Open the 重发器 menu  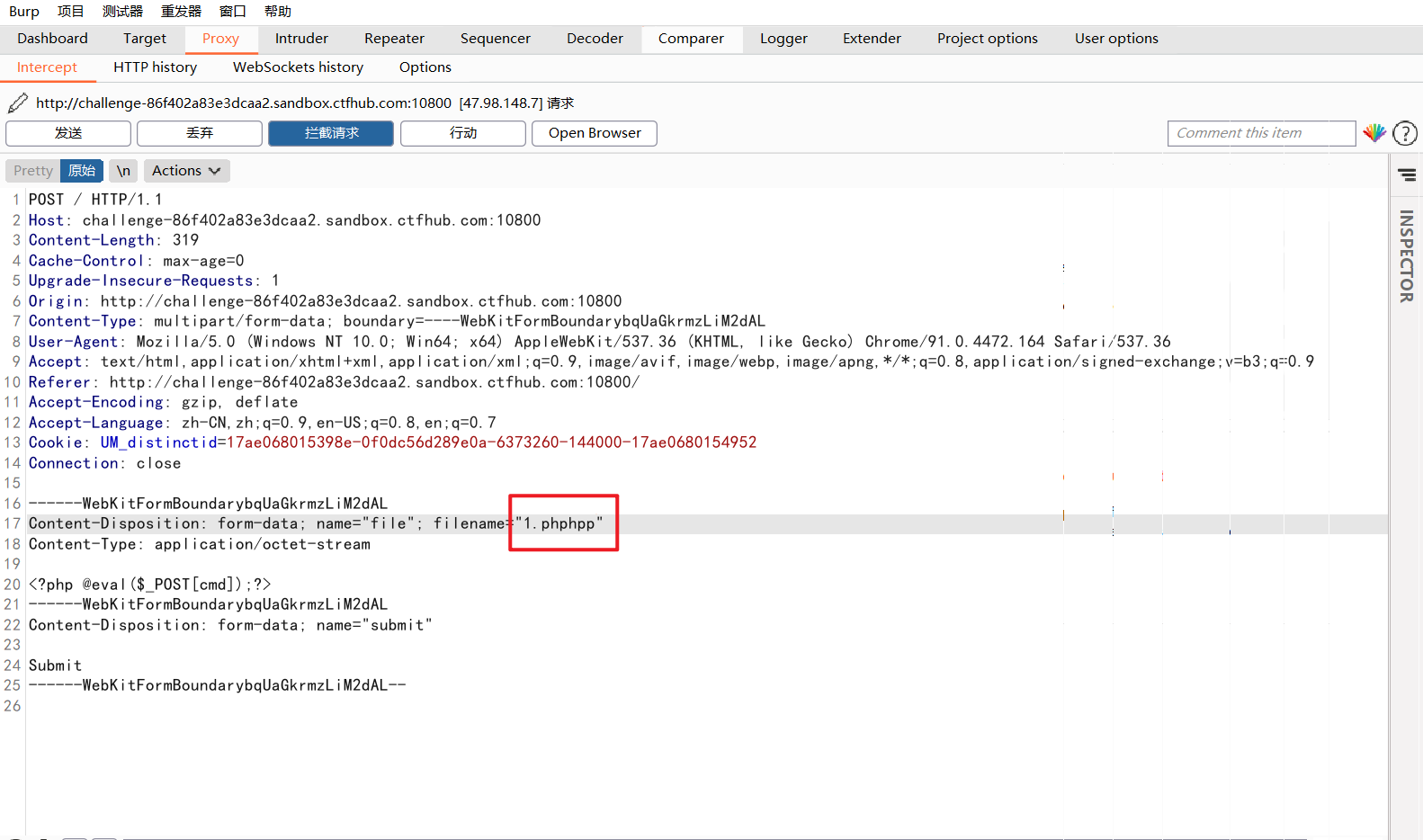click(181, 12)
